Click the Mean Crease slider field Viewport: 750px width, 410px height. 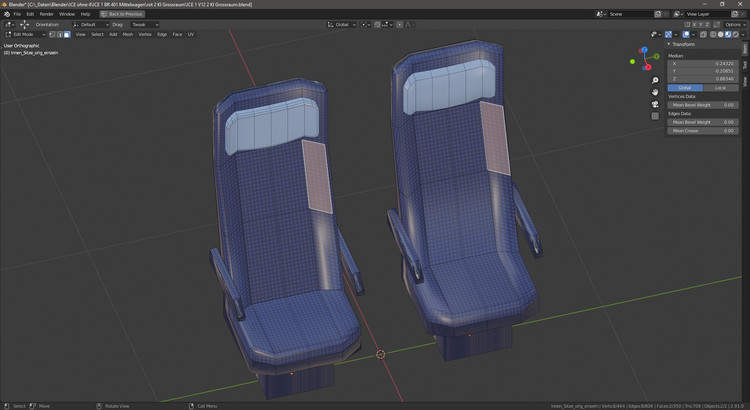(x=703, y=130)
